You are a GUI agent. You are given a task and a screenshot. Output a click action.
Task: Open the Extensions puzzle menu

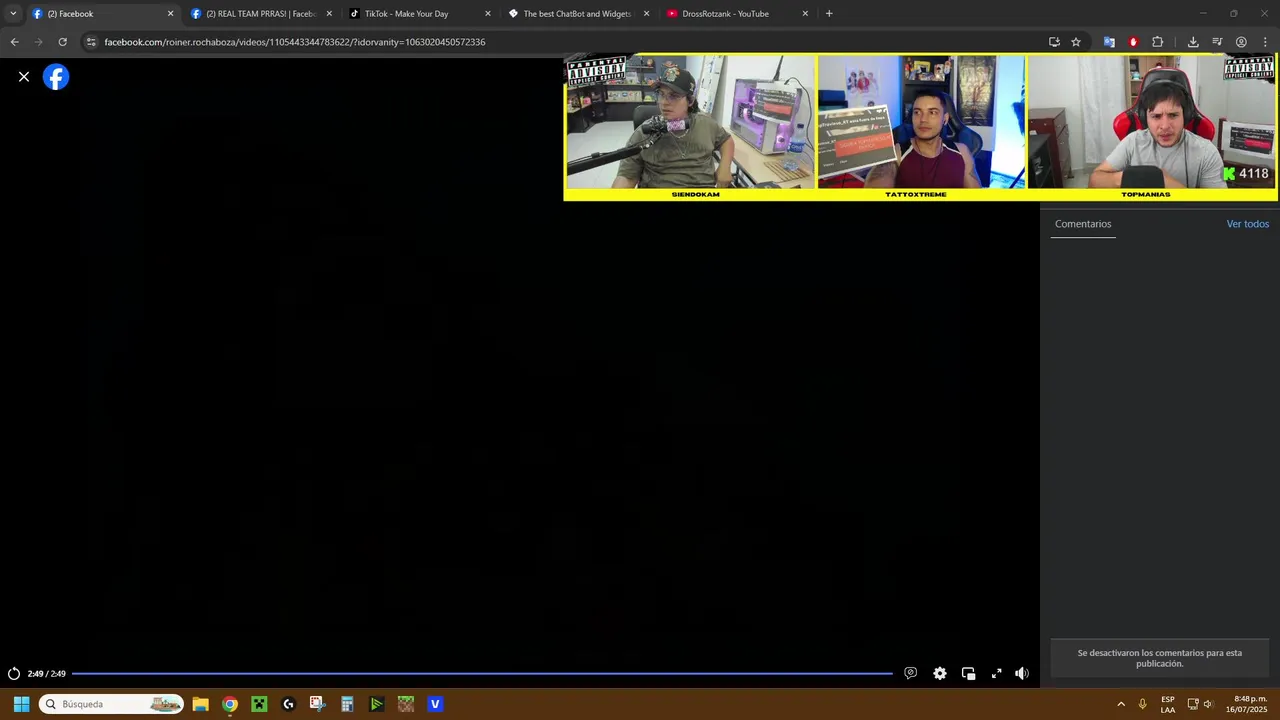(x=1157, y=42)
